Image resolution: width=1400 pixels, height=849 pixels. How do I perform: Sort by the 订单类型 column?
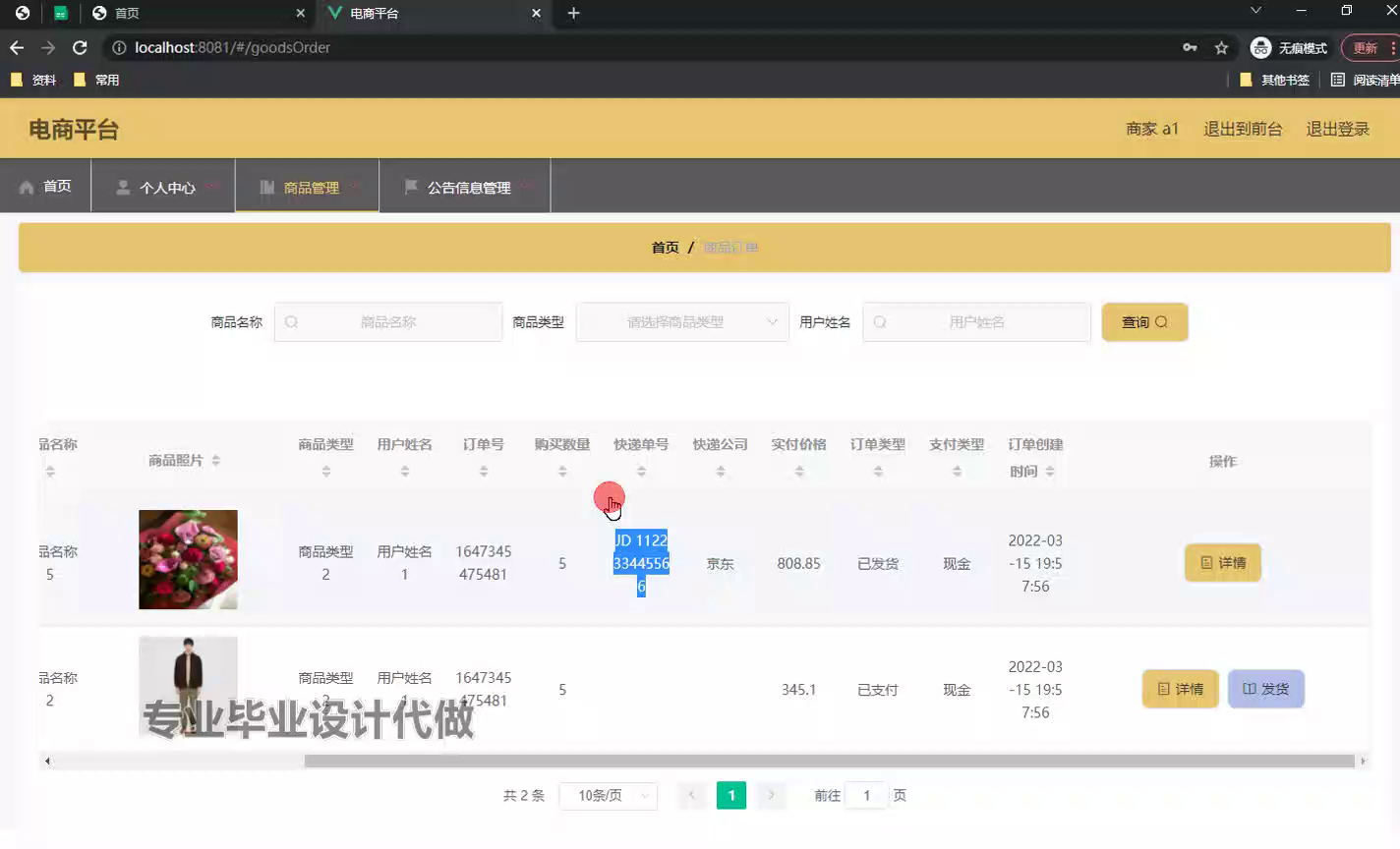tap(878, 472)
